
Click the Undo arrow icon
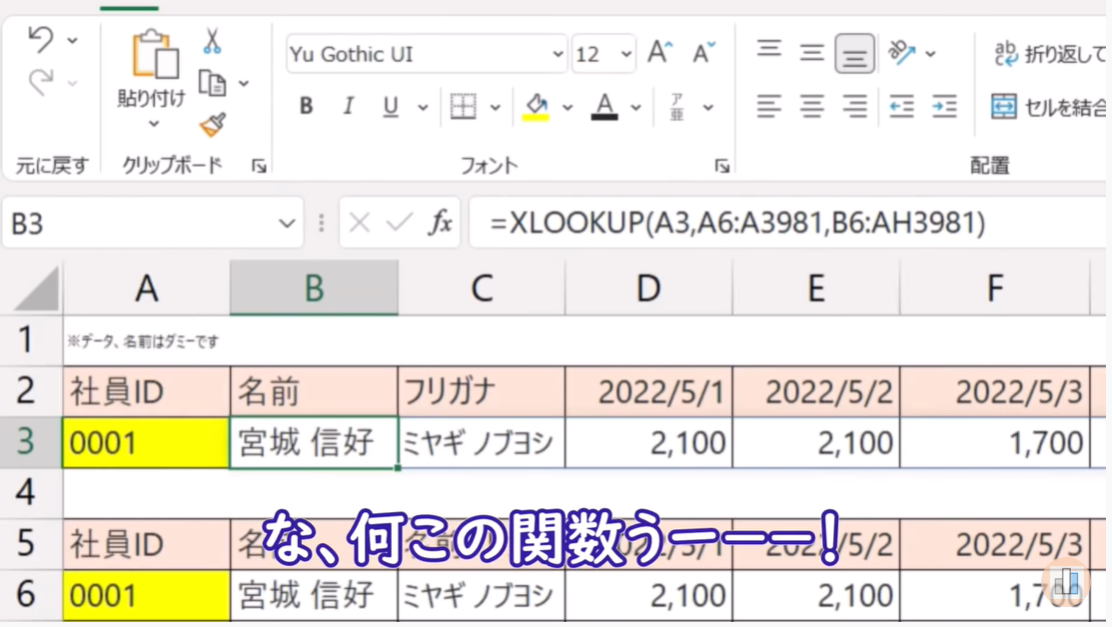click(40, 40)
